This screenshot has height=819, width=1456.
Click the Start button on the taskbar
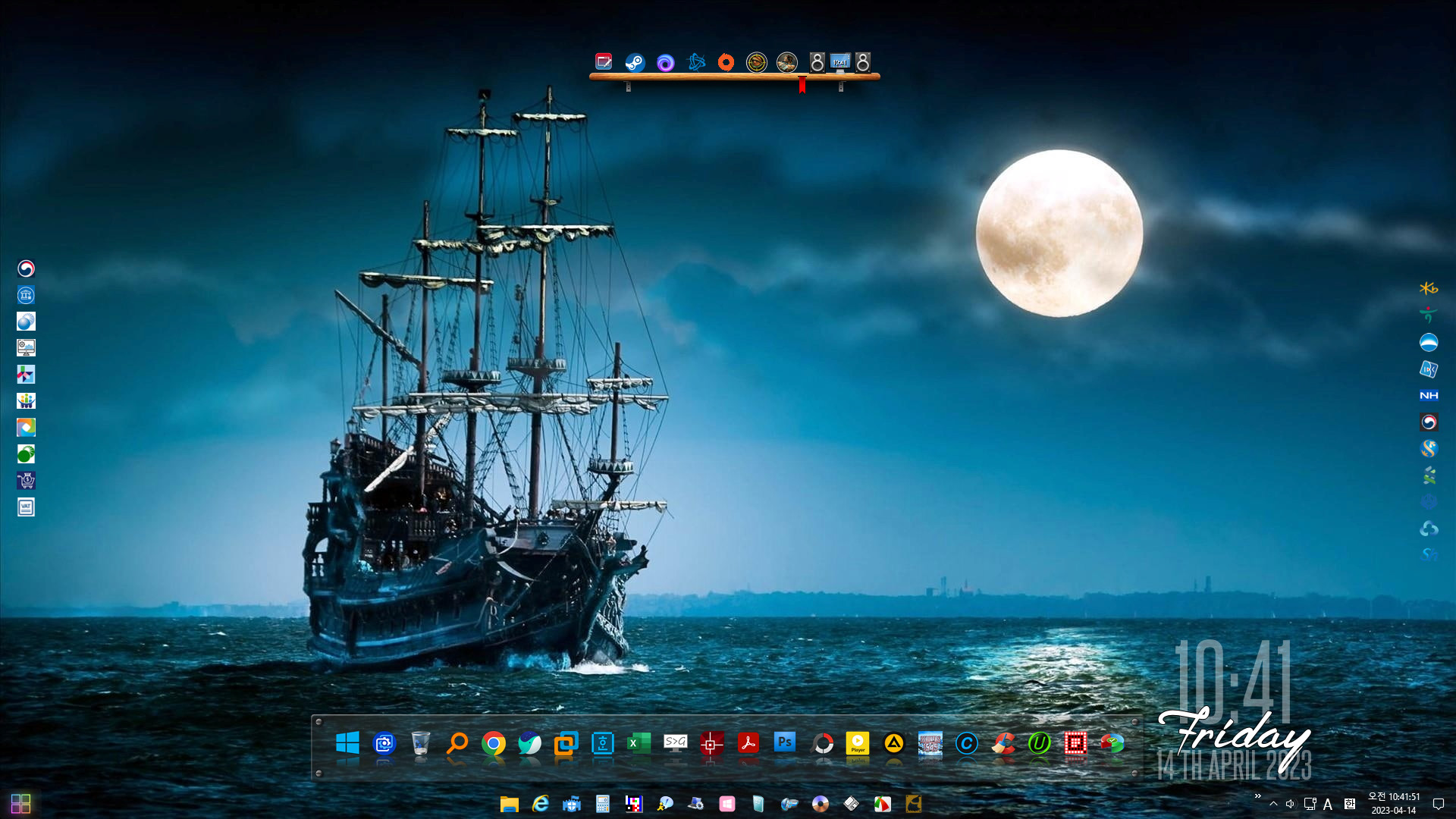pos(20,804)
